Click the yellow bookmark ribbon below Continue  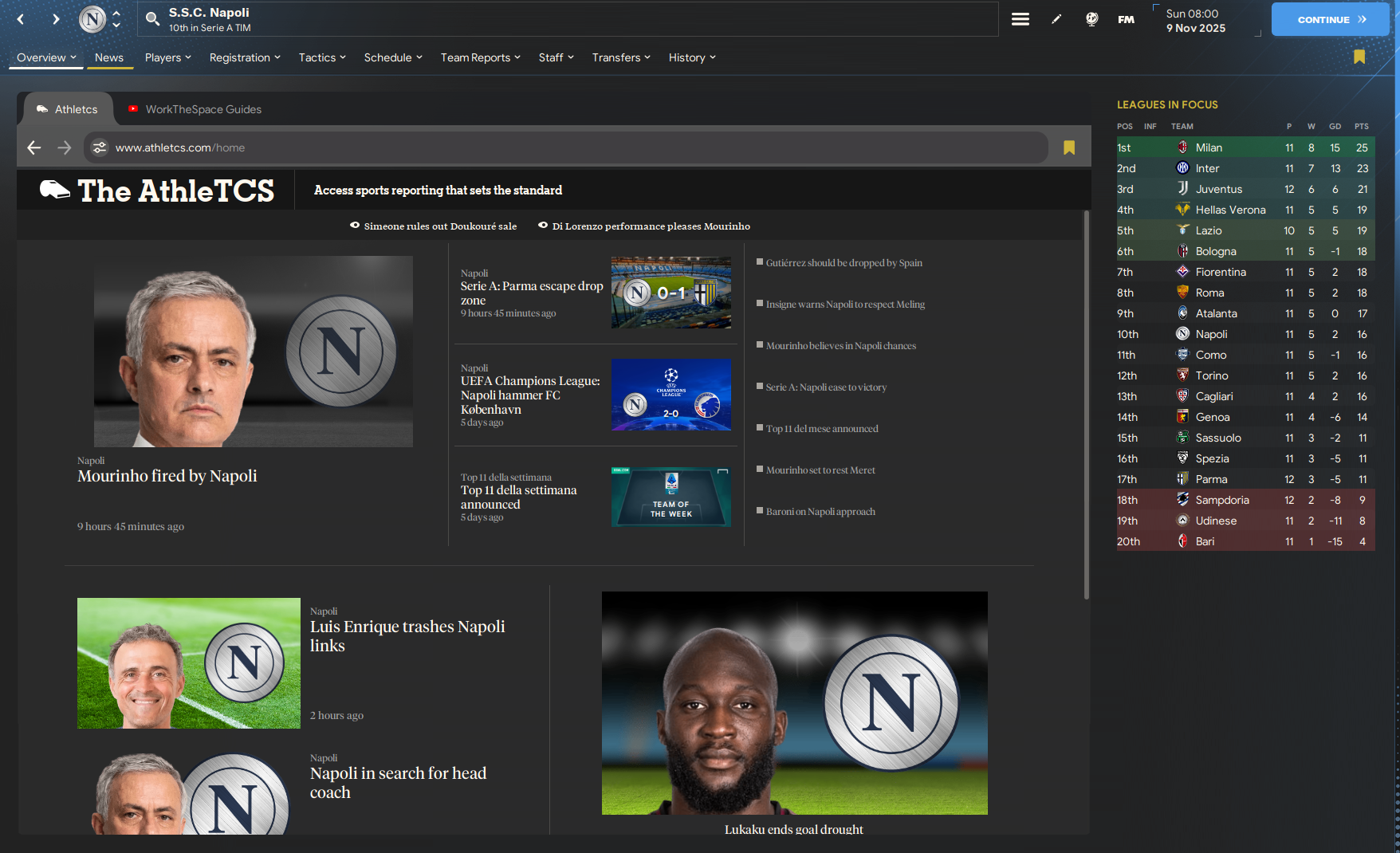tap(1360, 57)
